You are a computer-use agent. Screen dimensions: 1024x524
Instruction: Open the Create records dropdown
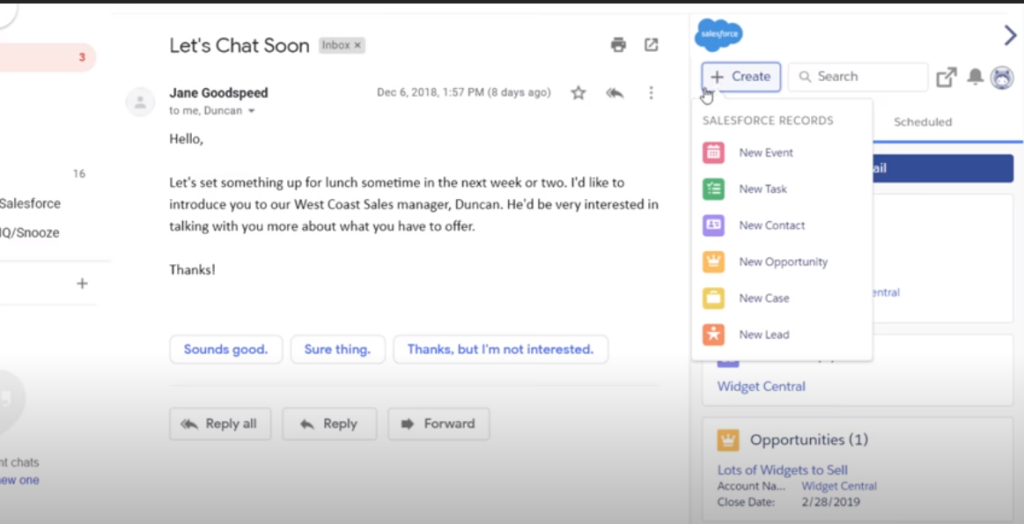(x=741, y=77)
